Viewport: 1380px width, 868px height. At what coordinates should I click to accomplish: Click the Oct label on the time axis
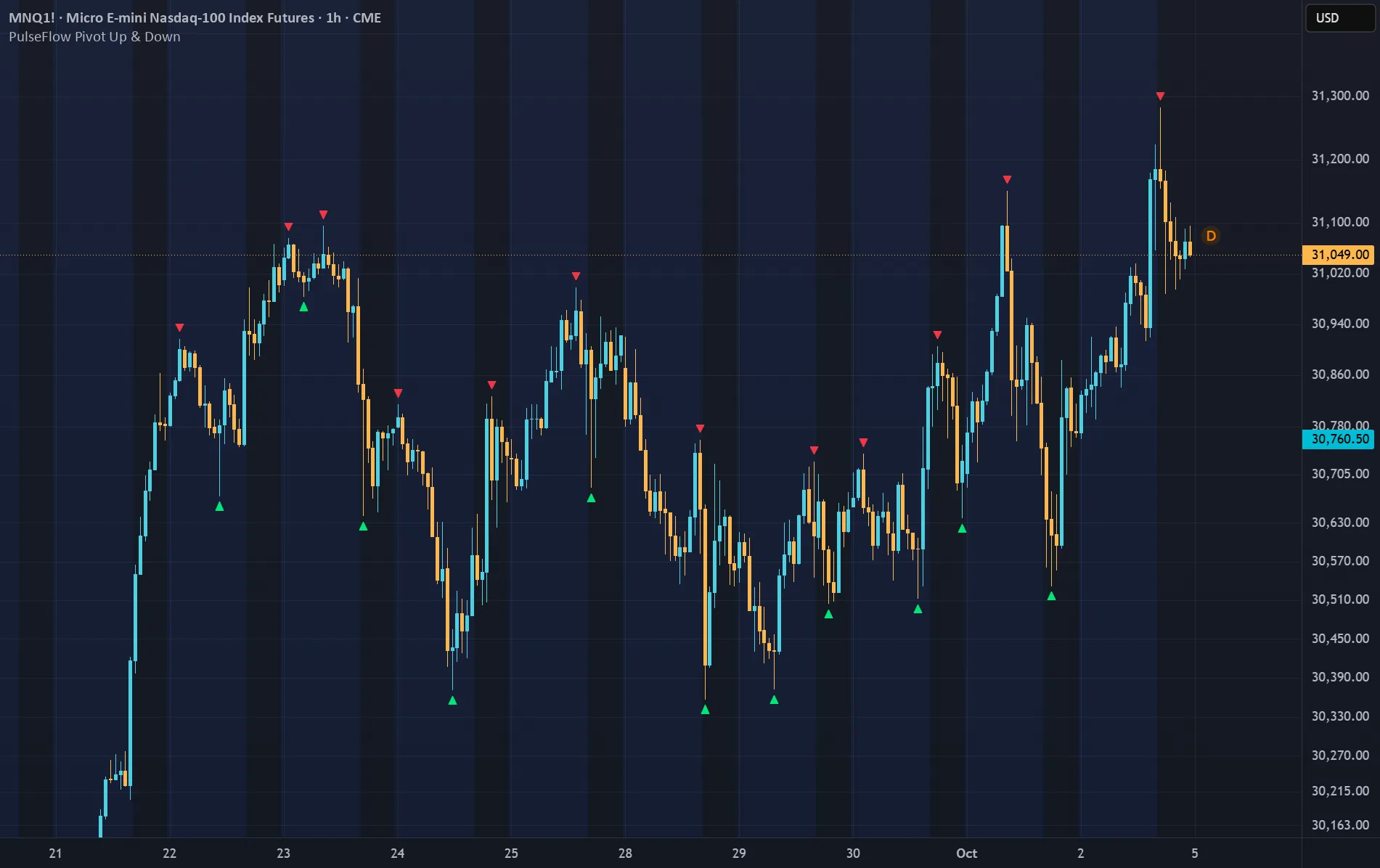coord(966,853)
